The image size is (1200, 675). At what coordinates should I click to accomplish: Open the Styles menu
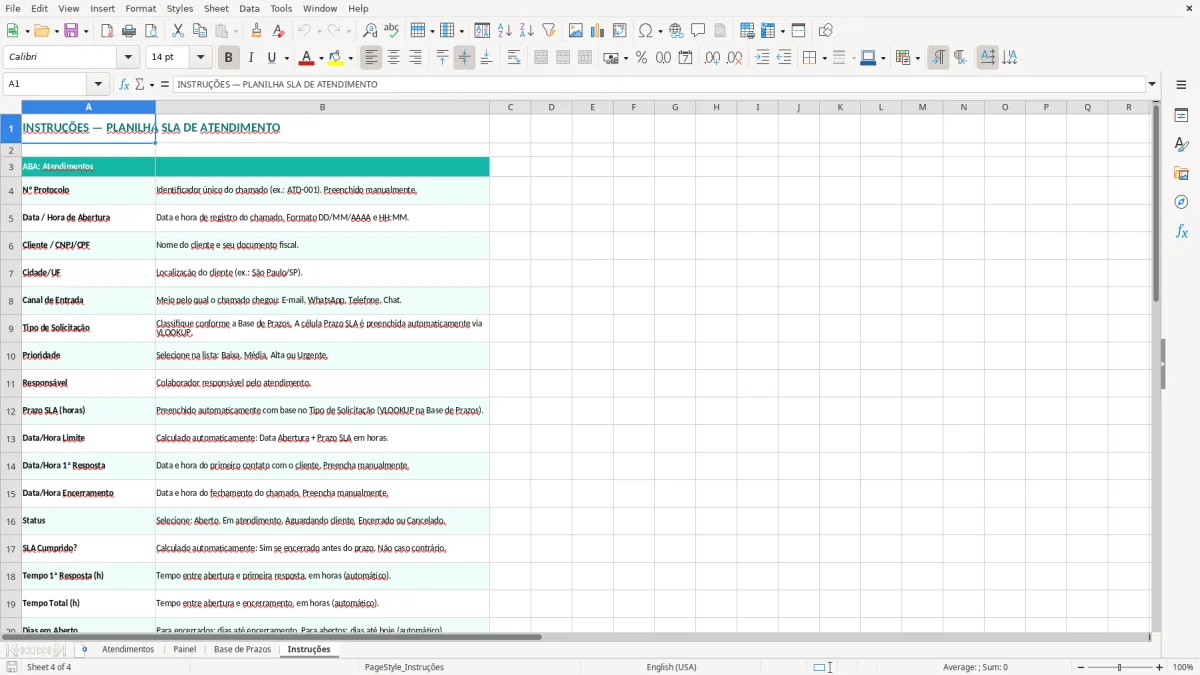click(x=180, y=8)
